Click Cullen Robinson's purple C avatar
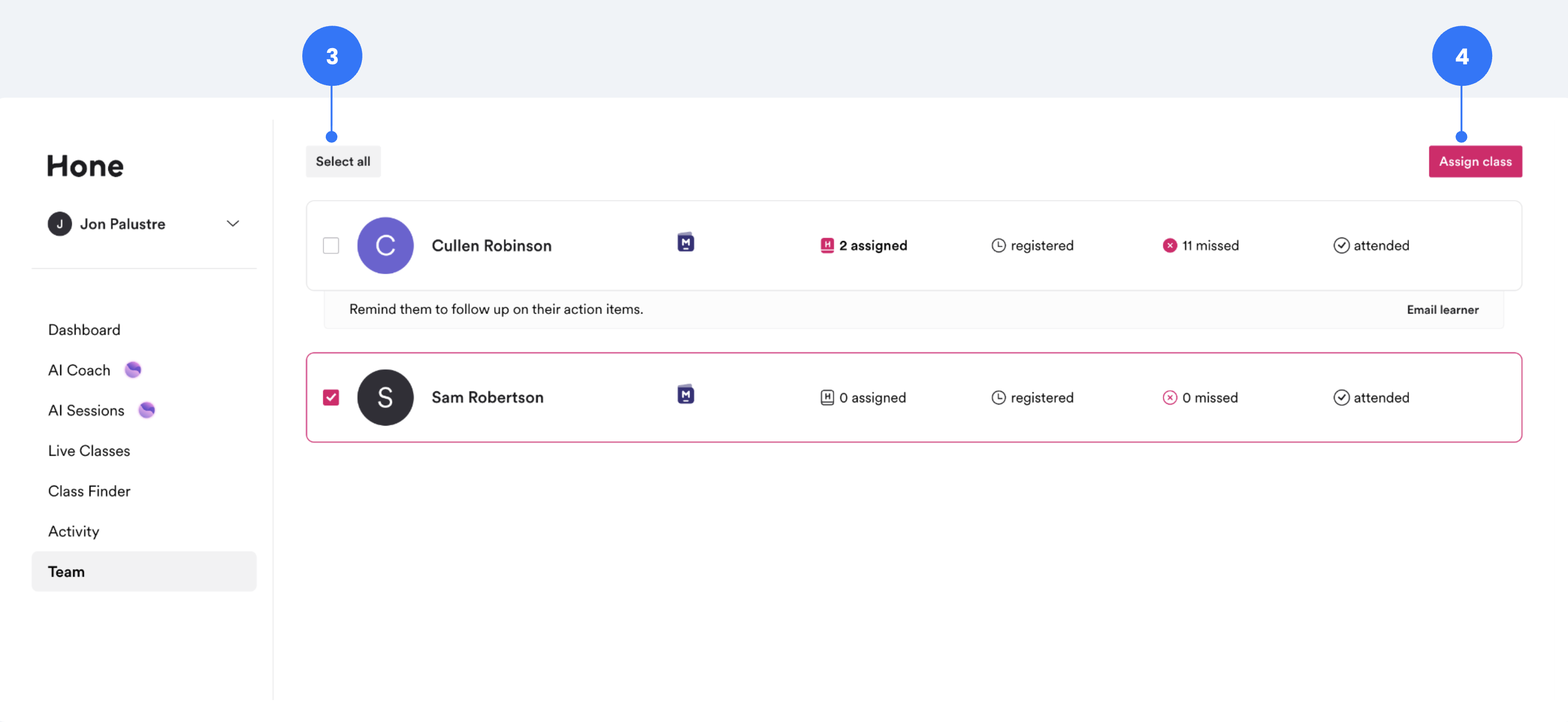1568x722 pixels. coord(385,245)
